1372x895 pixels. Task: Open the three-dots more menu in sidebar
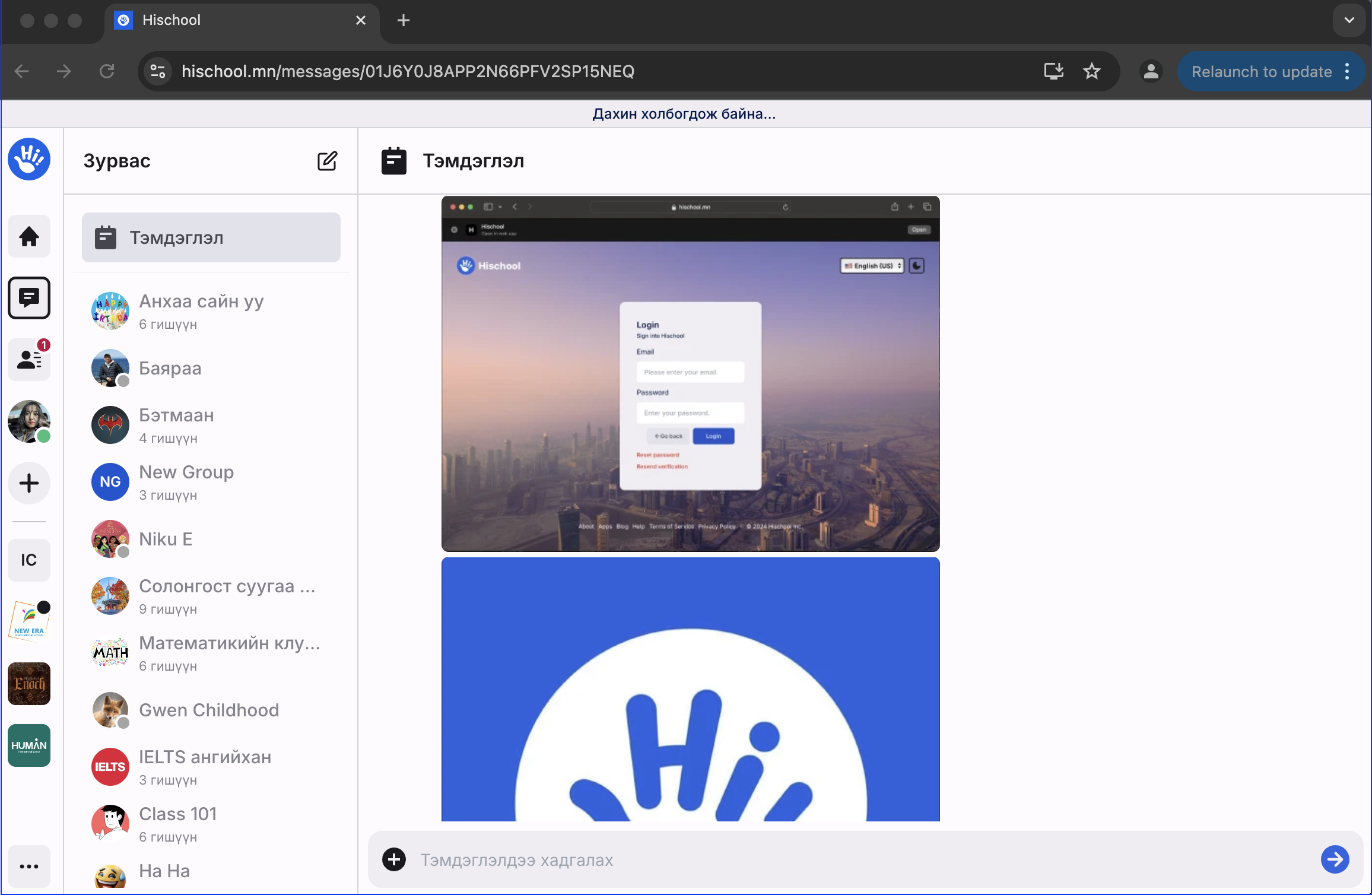[x=28, y=867]
